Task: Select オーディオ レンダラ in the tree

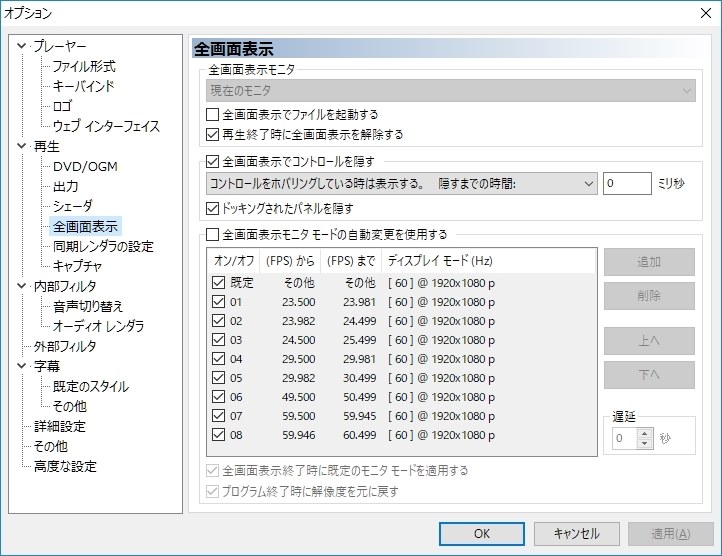Action: coord(98,326)
